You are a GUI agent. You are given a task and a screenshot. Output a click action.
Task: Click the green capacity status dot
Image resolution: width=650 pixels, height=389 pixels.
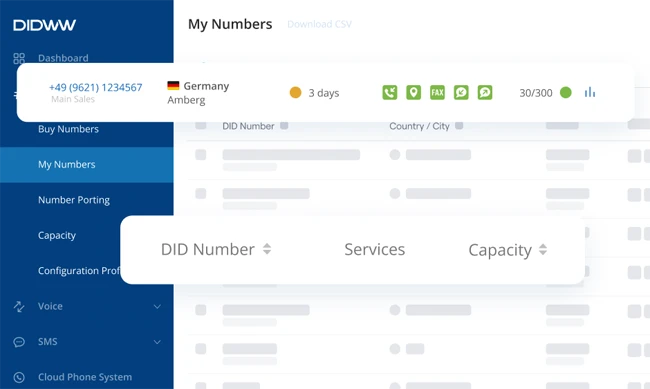point(566,92)
